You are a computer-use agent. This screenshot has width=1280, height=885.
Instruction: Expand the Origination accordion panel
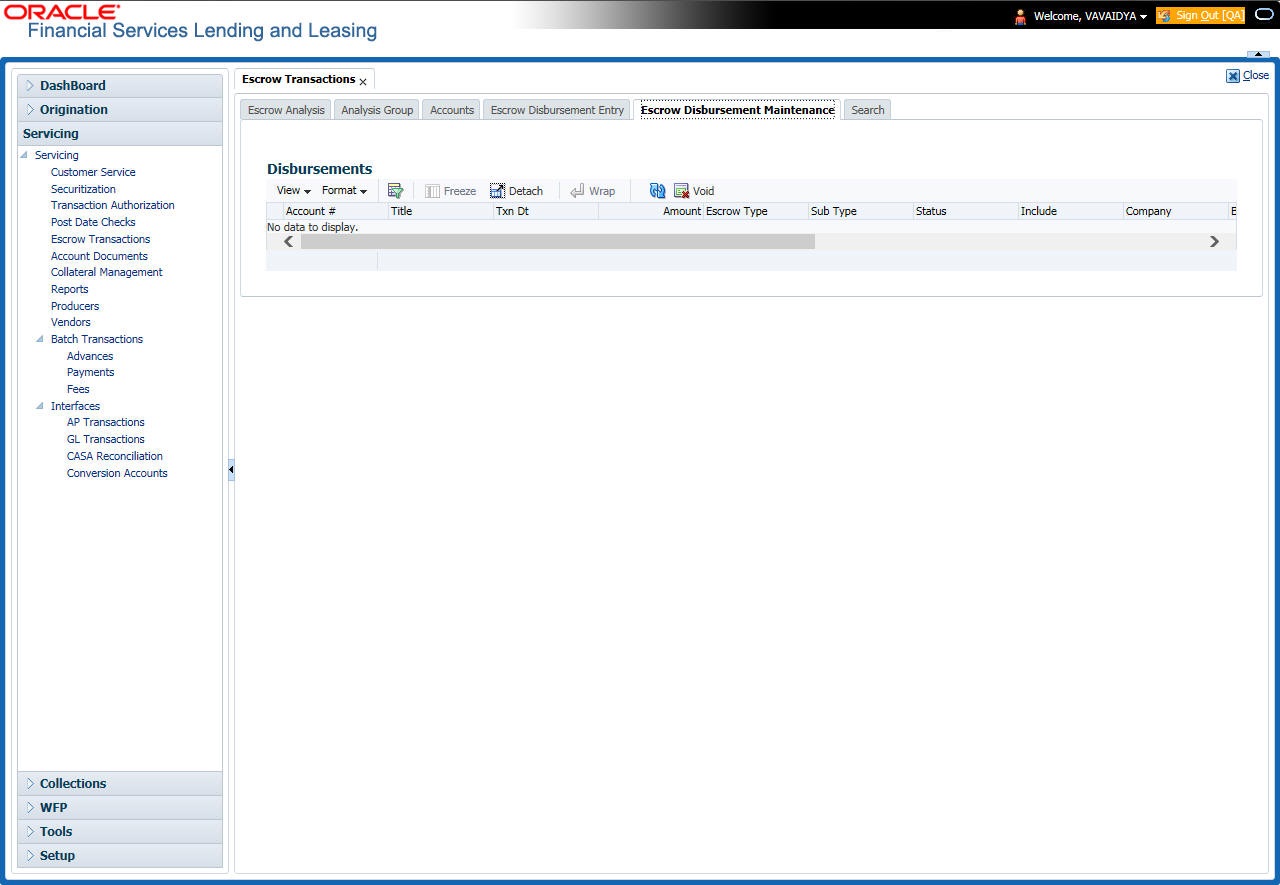point(120,110)
